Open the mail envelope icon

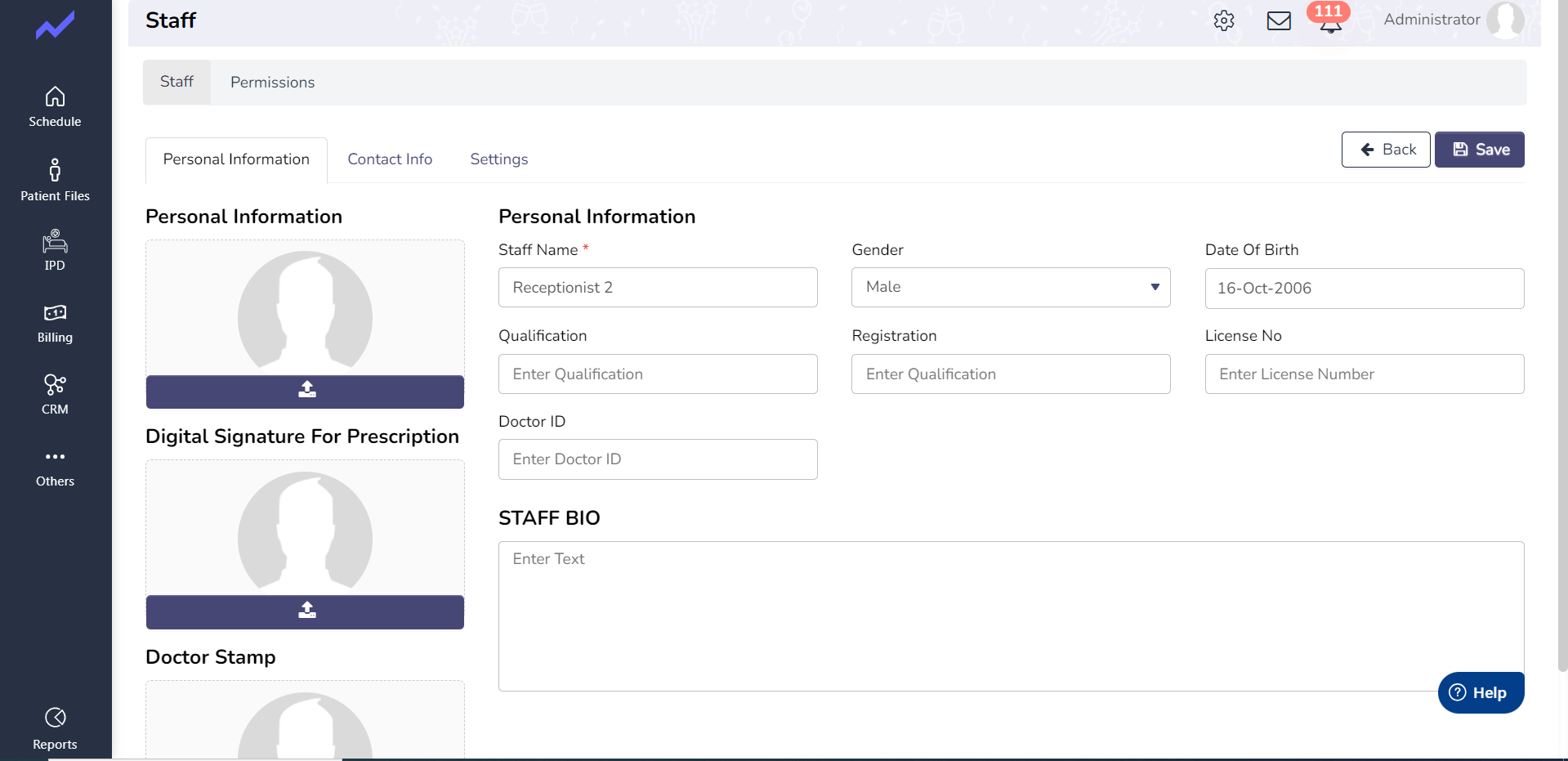click(1279, 20)
